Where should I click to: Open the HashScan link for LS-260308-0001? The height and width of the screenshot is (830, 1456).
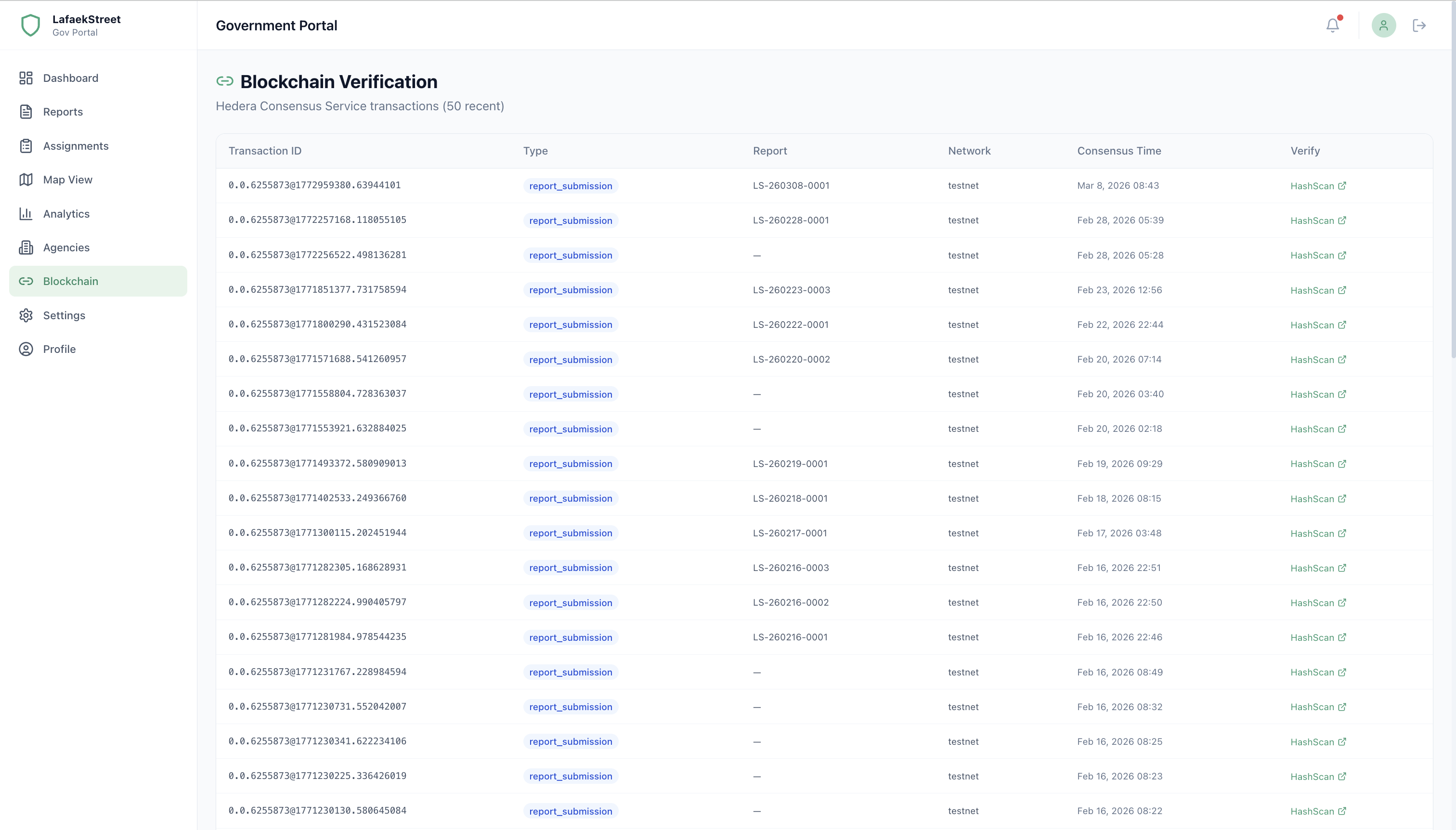pos(1319,186)
